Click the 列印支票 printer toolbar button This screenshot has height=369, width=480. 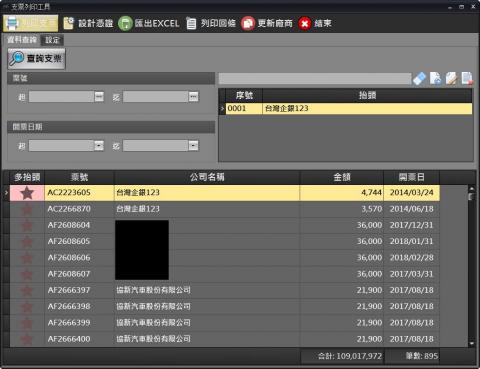(30, 23)
